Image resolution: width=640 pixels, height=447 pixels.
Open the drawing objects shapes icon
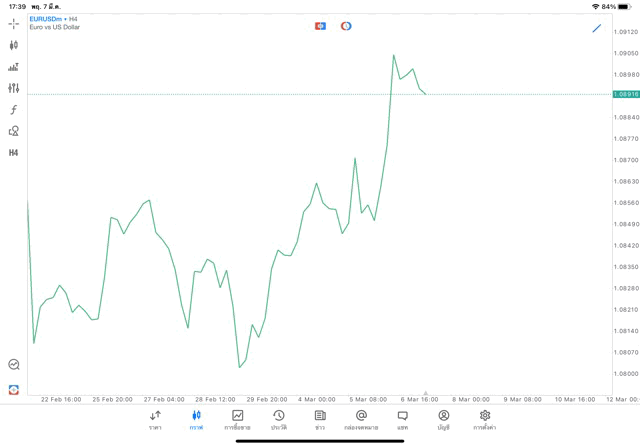point(13,131)
